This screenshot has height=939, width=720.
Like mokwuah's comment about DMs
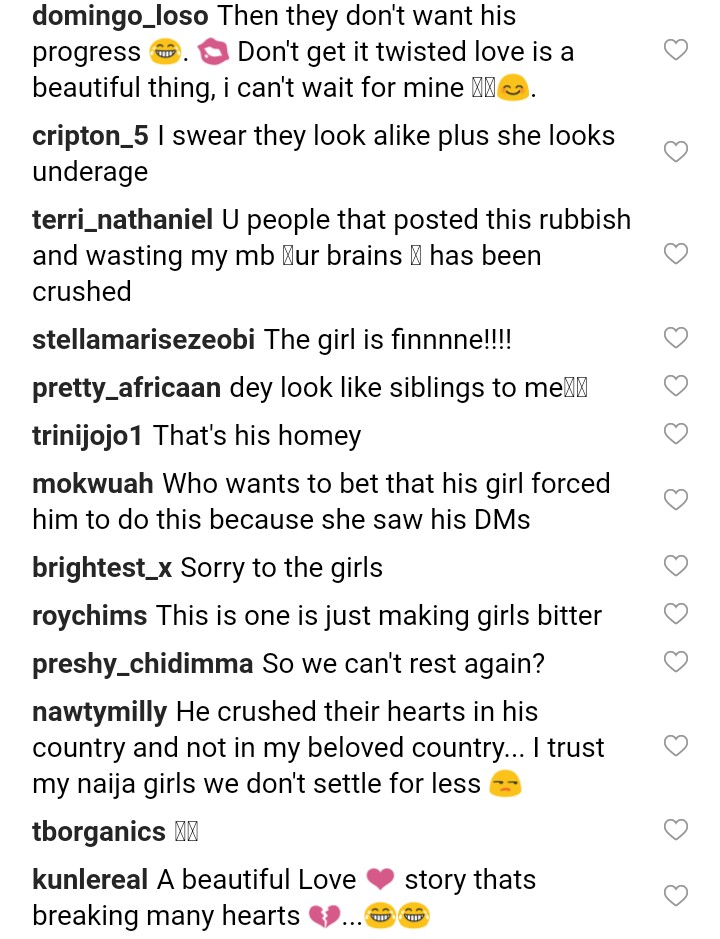(676, 500)
